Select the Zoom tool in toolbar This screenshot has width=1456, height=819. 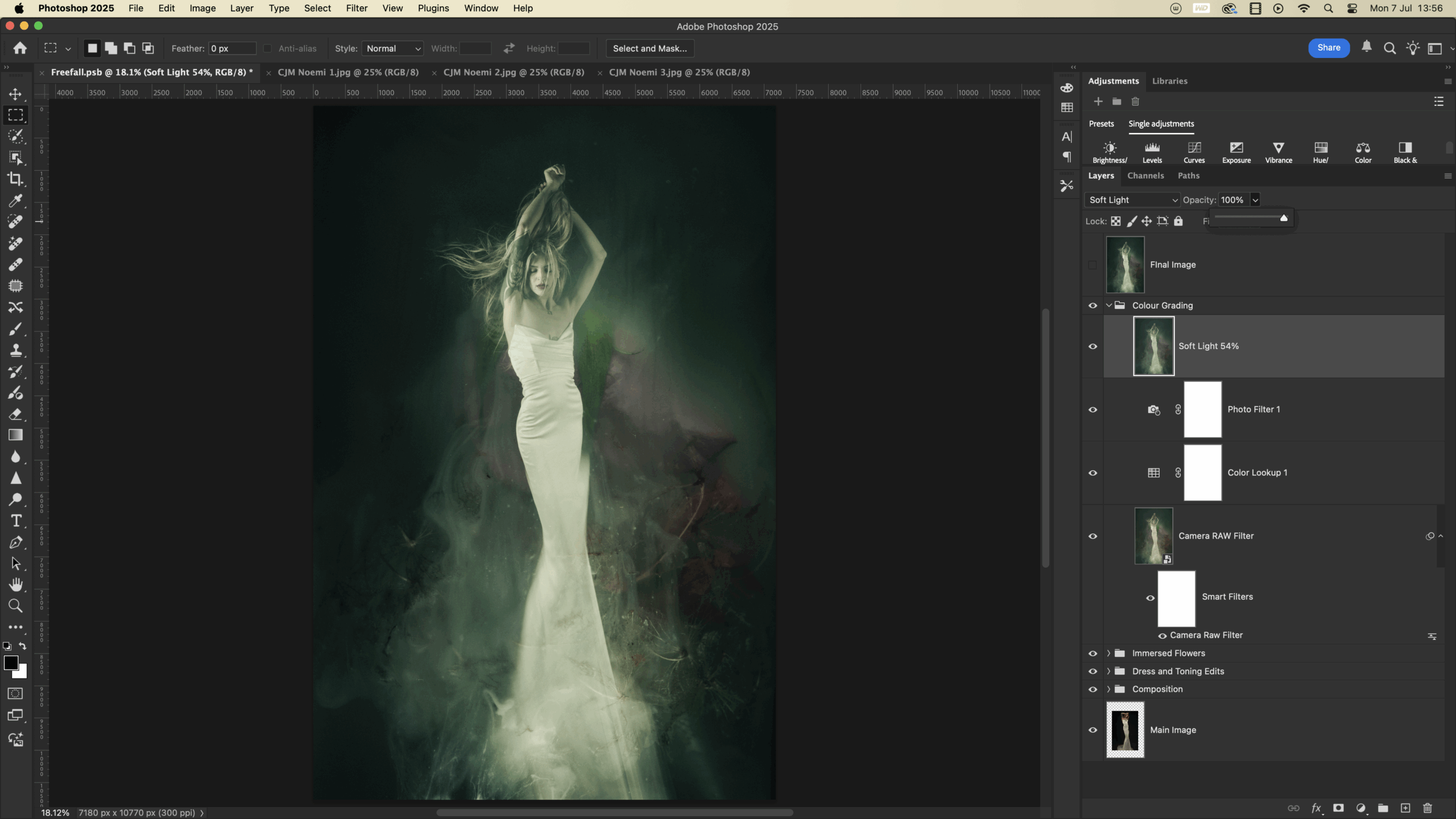pyautogui.click(x=15, y=606)
